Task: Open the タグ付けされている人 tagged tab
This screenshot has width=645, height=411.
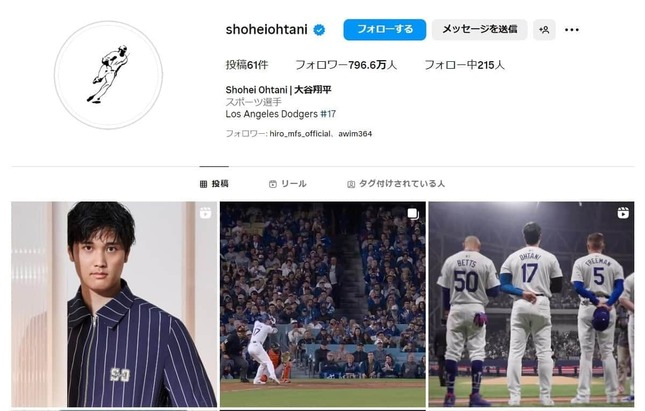Action: click(396, 184)
